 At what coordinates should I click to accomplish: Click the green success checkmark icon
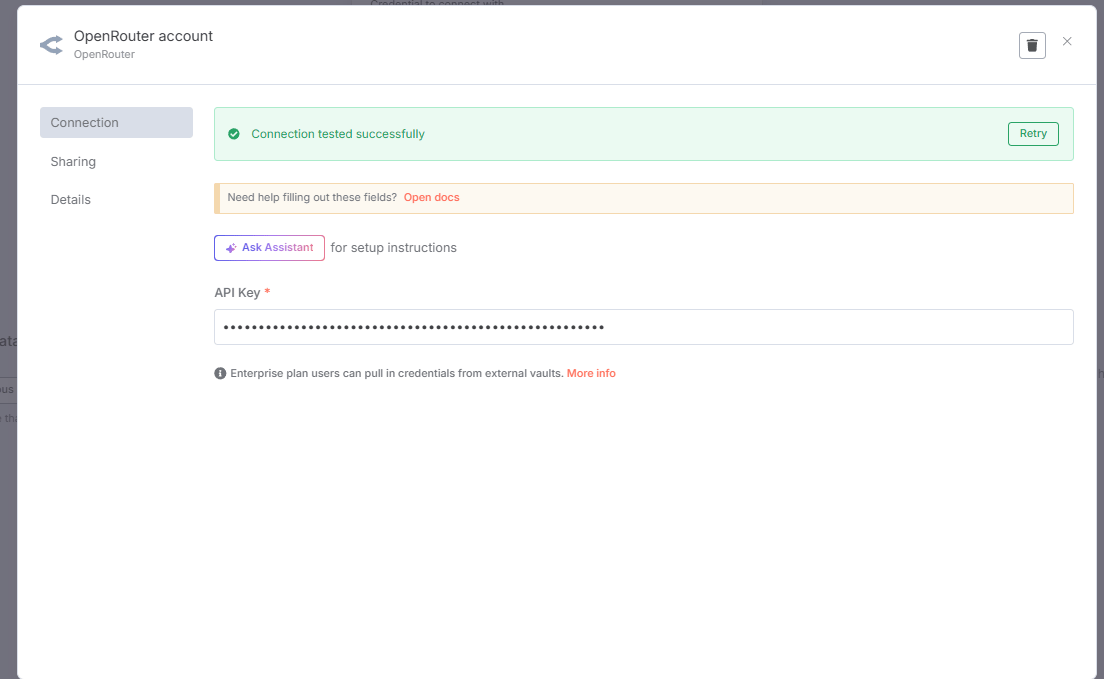click(x=234, y=134)
